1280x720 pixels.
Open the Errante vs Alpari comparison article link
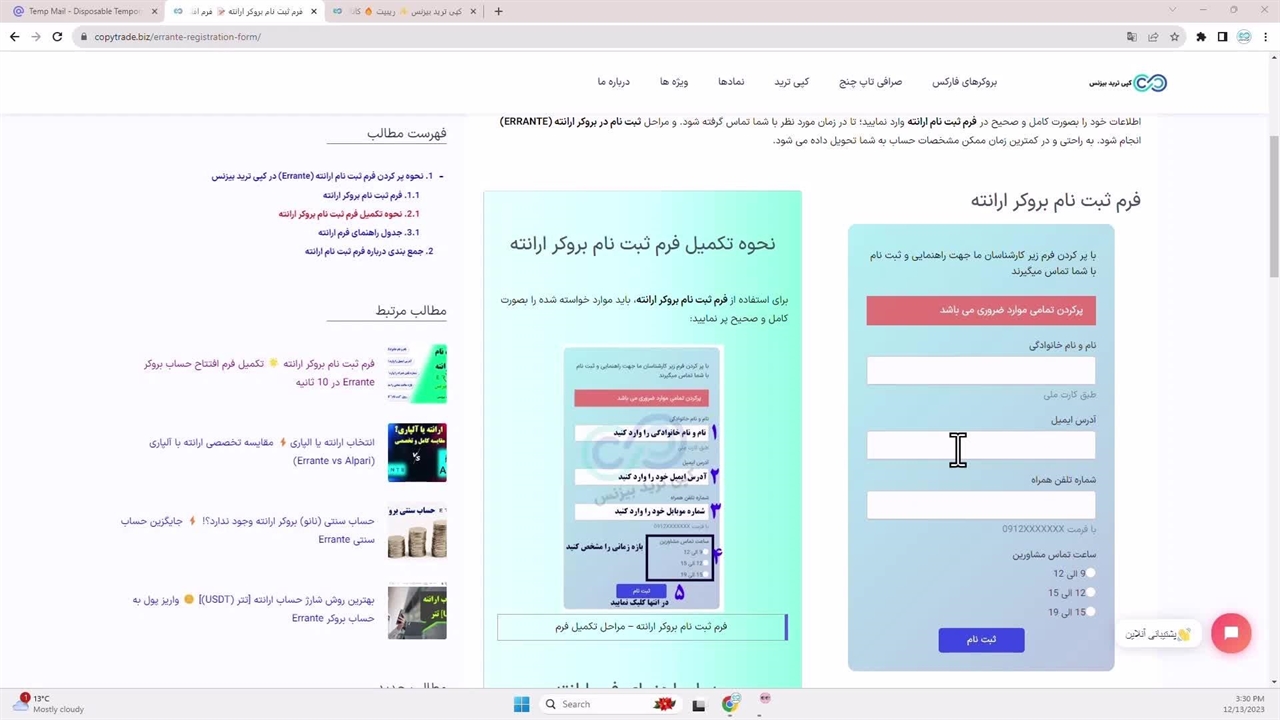tap(262, 451)
